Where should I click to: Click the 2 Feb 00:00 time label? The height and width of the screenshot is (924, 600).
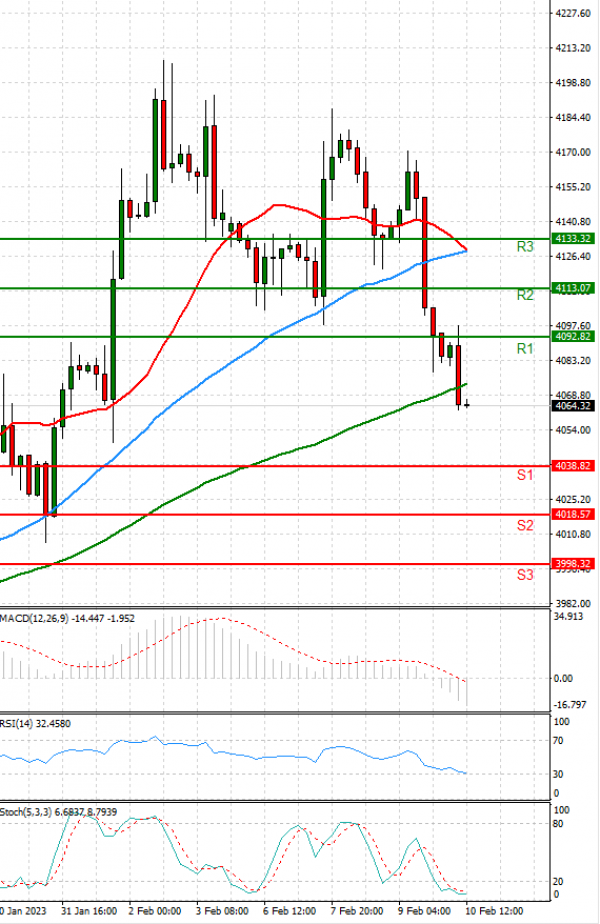click(154, 911)
